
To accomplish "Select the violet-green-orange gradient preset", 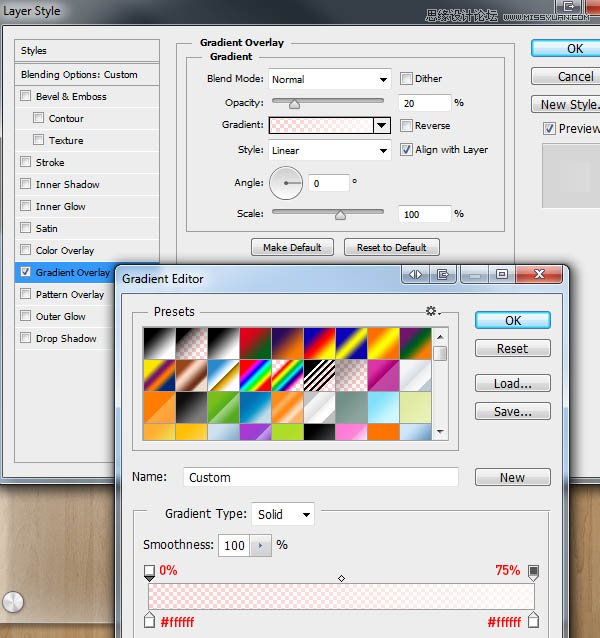I will (415, 343).
